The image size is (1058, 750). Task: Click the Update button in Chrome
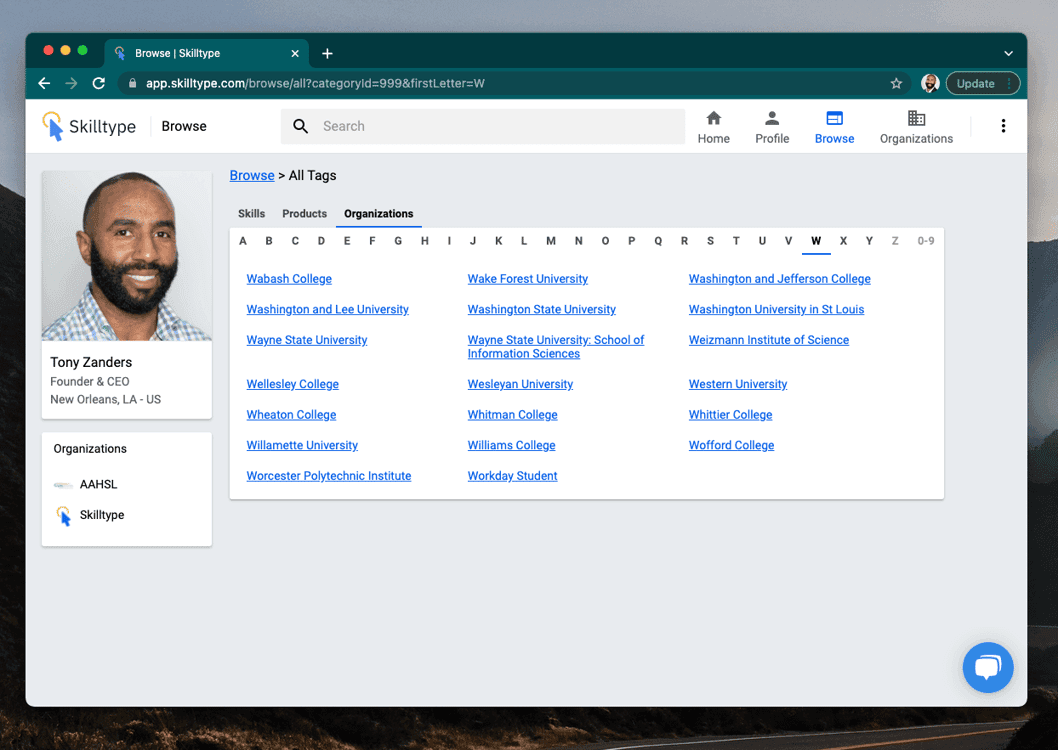(x=982, y=84)
